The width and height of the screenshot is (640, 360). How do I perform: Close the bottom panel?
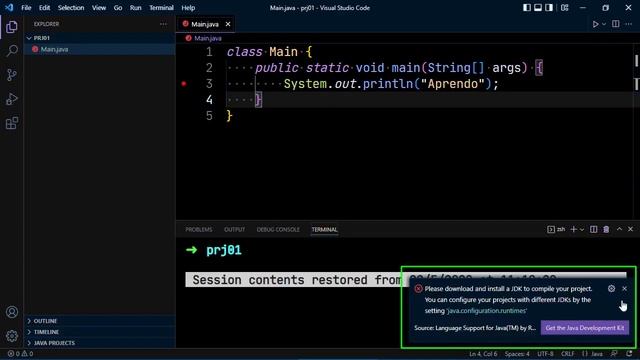[x=630, y=229]
